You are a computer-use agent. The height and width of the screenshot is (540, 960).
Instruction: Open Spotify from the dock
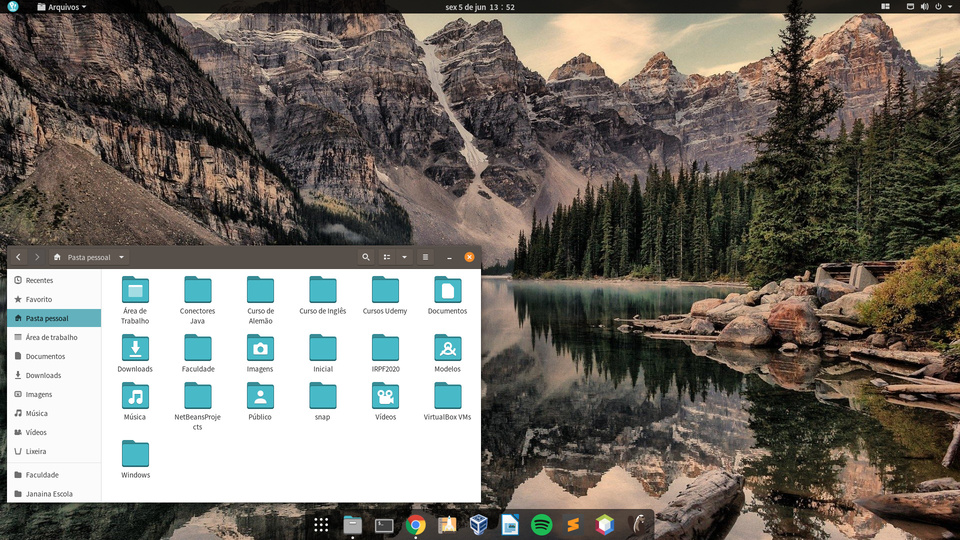pyautogui.click(x=541, y=524)
